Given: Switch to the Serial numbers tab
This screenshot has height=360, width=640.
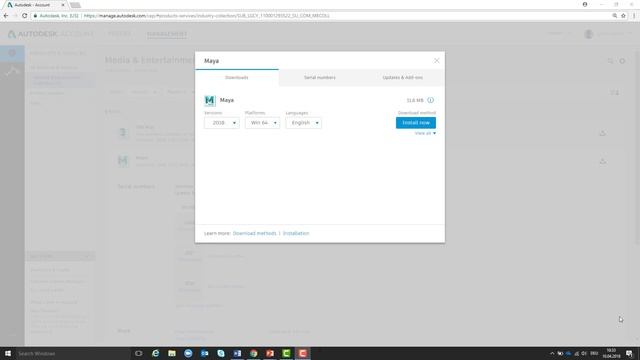Looking at the screenshot, I should tap(320, 78).
